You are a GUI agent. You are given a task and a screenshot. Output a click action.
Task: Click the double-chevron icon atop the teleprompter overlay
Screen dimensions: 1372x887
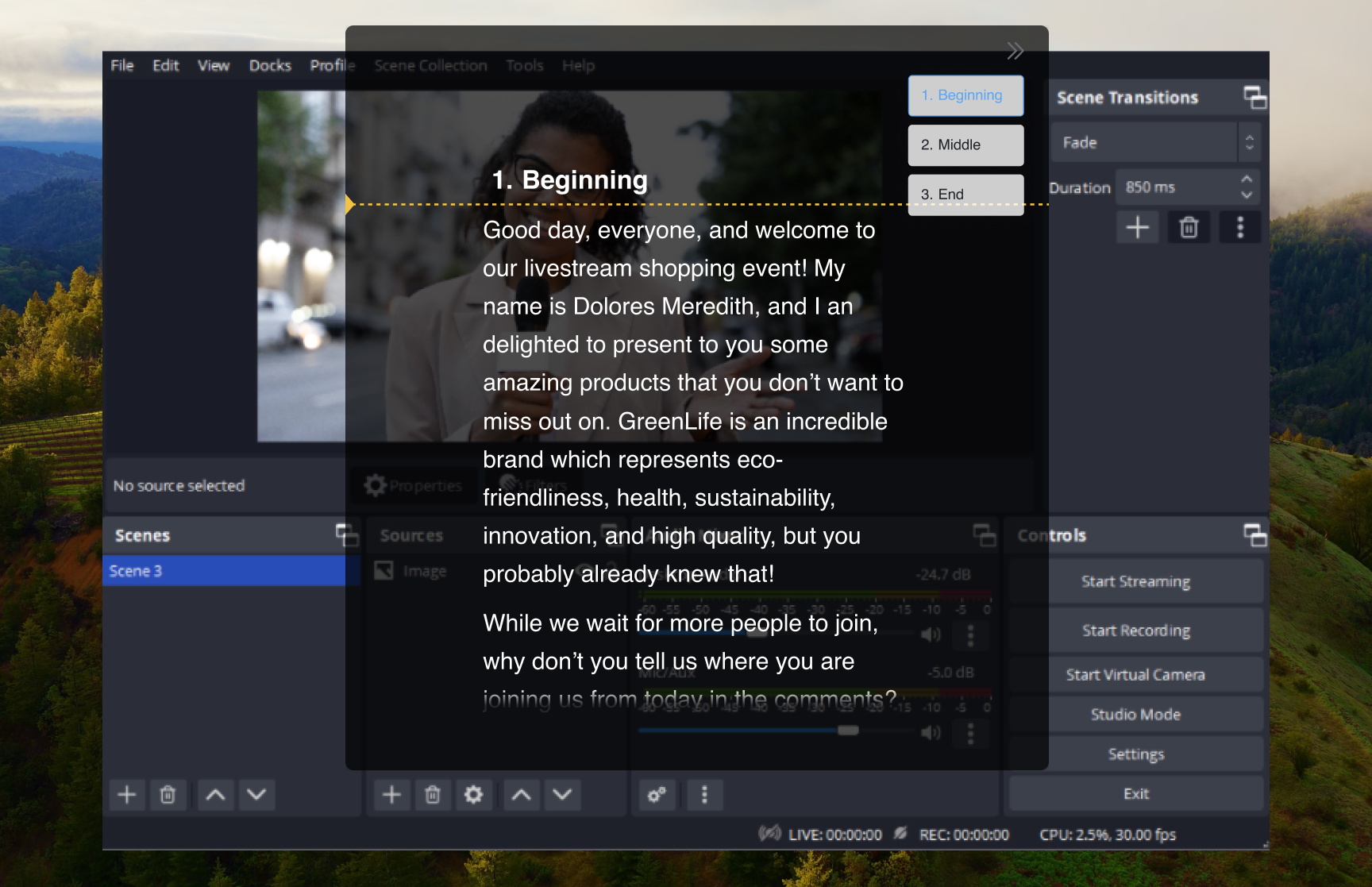point(1015,52)
